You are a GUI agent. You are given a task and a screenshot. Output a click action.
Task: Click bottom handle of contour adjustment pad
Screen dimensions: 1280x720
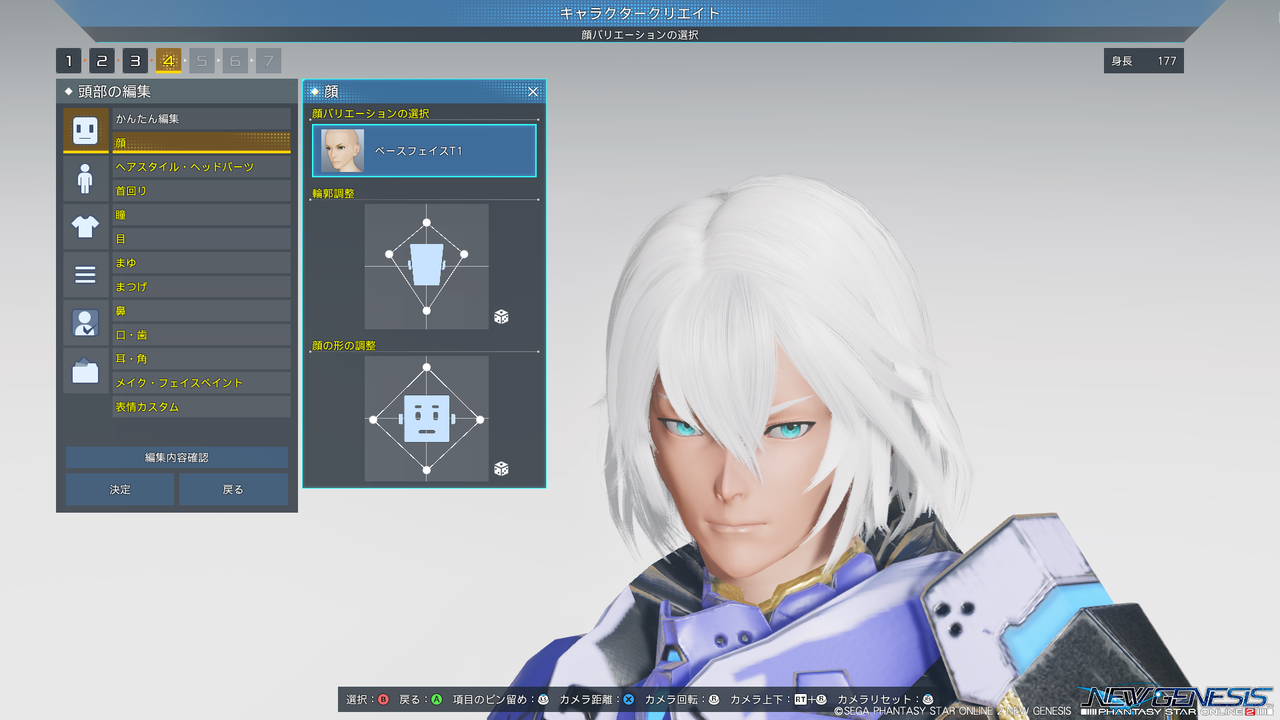tap(427, 311)
